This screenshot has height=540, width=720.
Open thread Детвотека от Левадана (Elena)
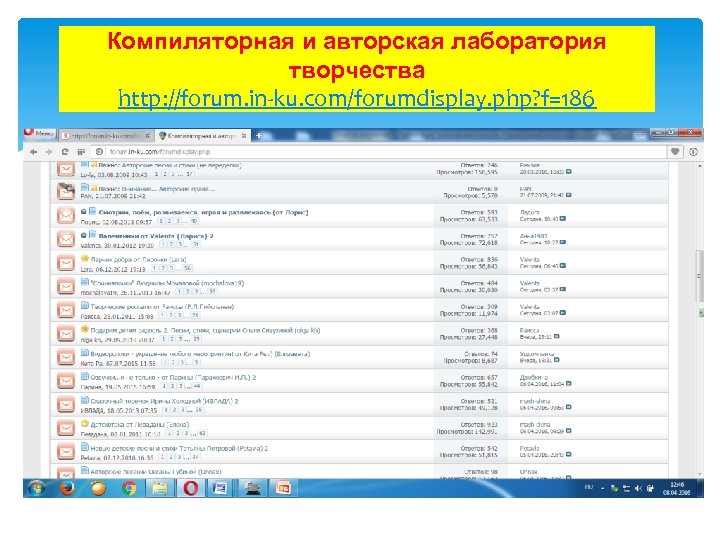[140, 424]
